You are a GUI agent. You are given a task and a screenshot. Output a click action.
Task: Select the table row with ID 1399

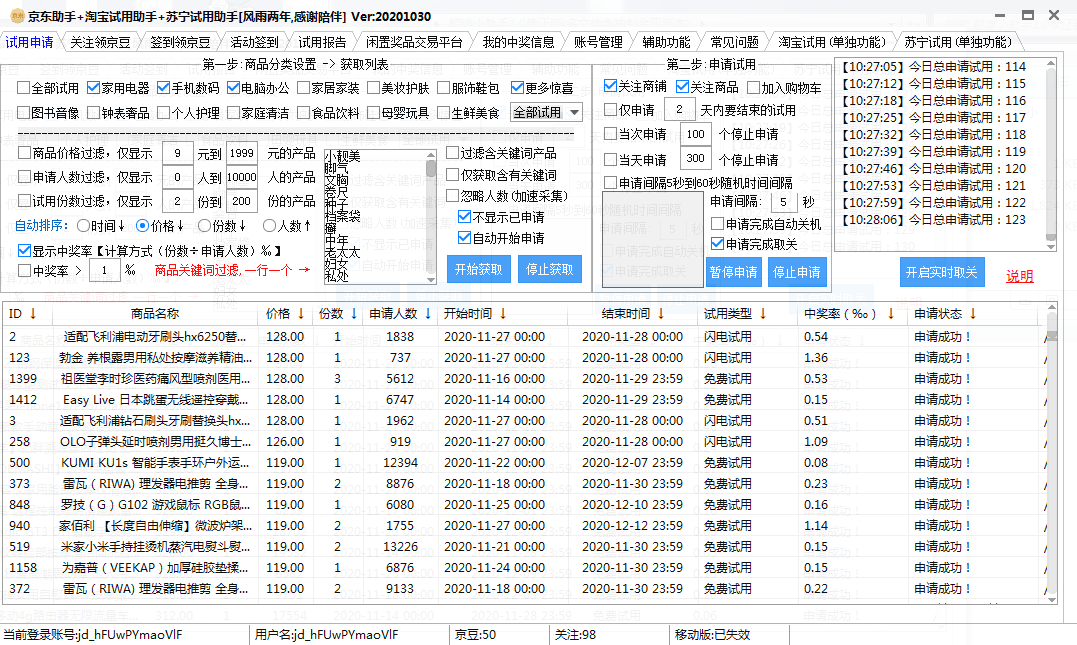(523, 378)
